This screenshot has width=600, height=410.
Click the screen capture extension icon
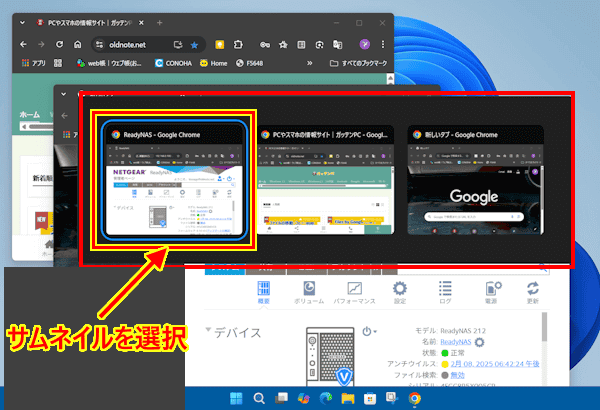pyautogui.click(x=320, y=45)
